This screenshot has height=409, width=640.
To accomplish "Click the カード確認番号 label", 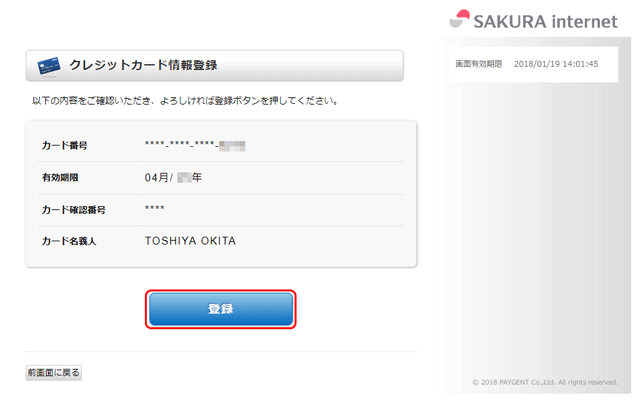I will (x=73, y=210).
